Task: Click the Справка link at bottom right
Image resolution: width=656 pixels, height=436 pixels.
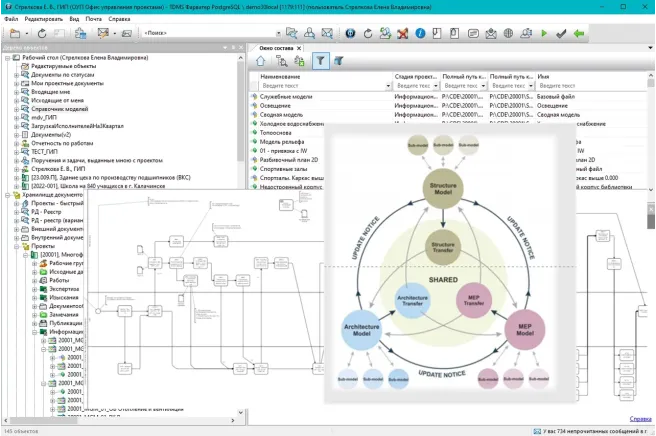Action: 640,418
